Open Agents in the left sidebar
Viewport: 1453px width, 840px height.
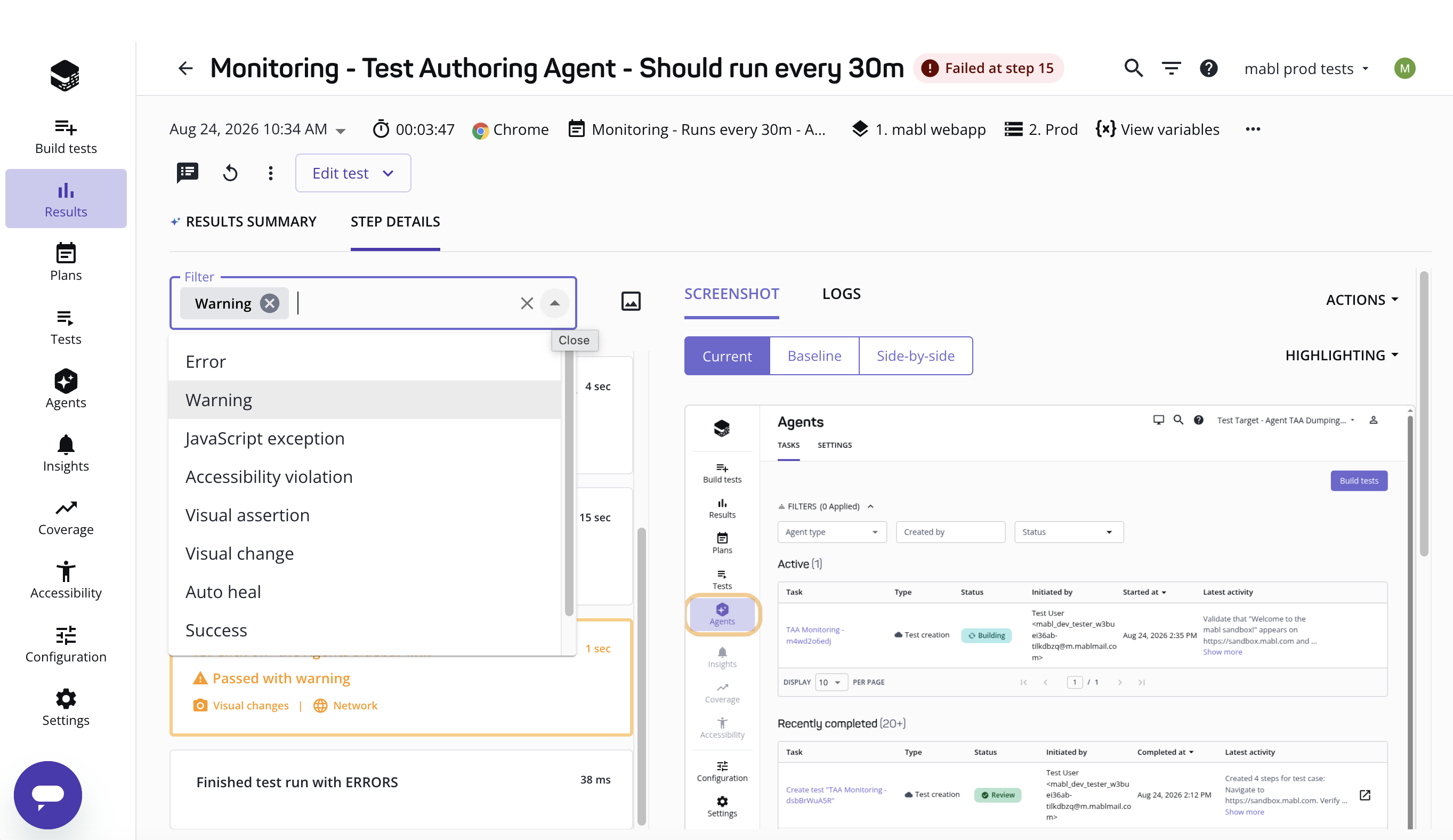(x=66, y=389)
